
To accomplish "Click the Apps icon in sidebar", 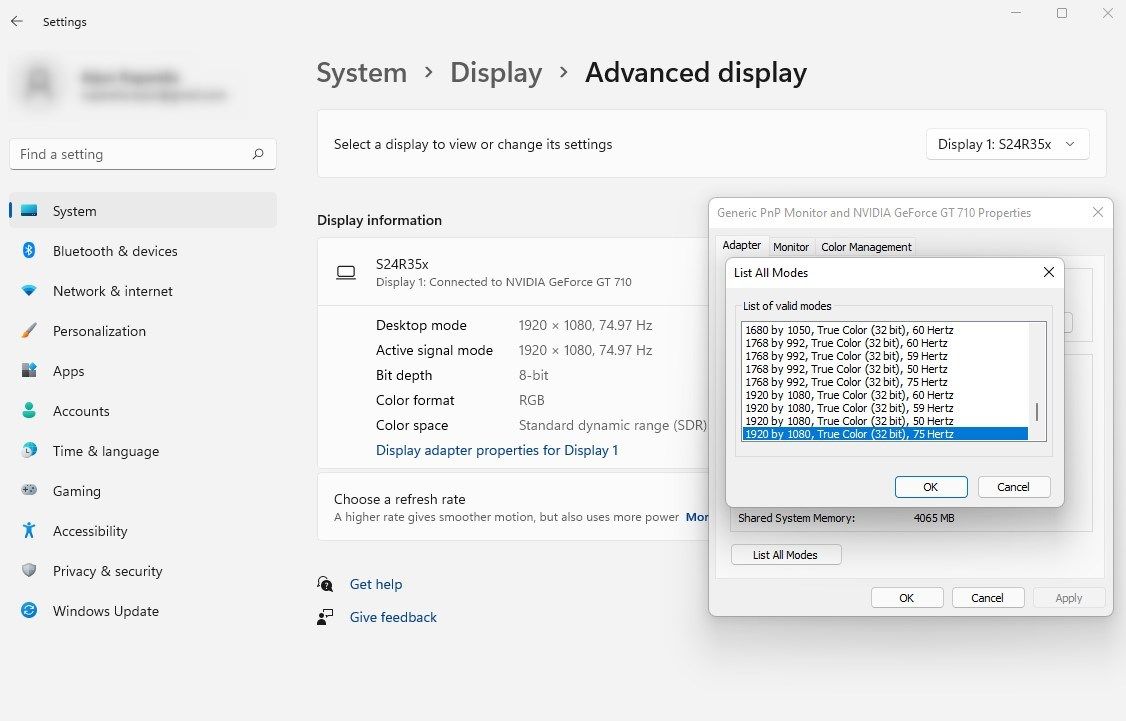I will pyautogui.click(x=29, y=371).
